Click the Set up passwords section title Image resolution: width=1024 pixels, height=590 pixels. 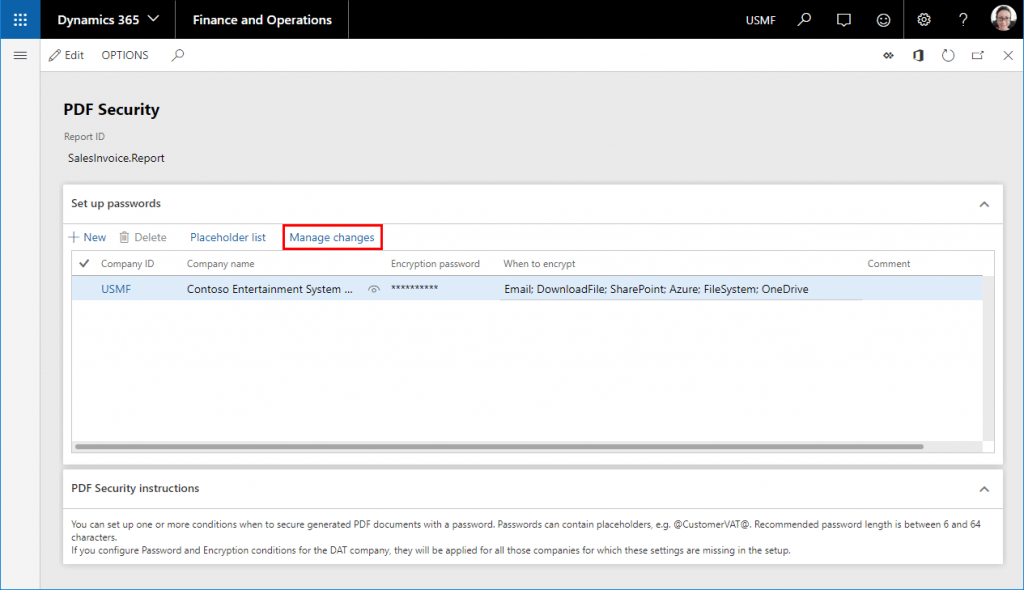click(x=116, y=203)
